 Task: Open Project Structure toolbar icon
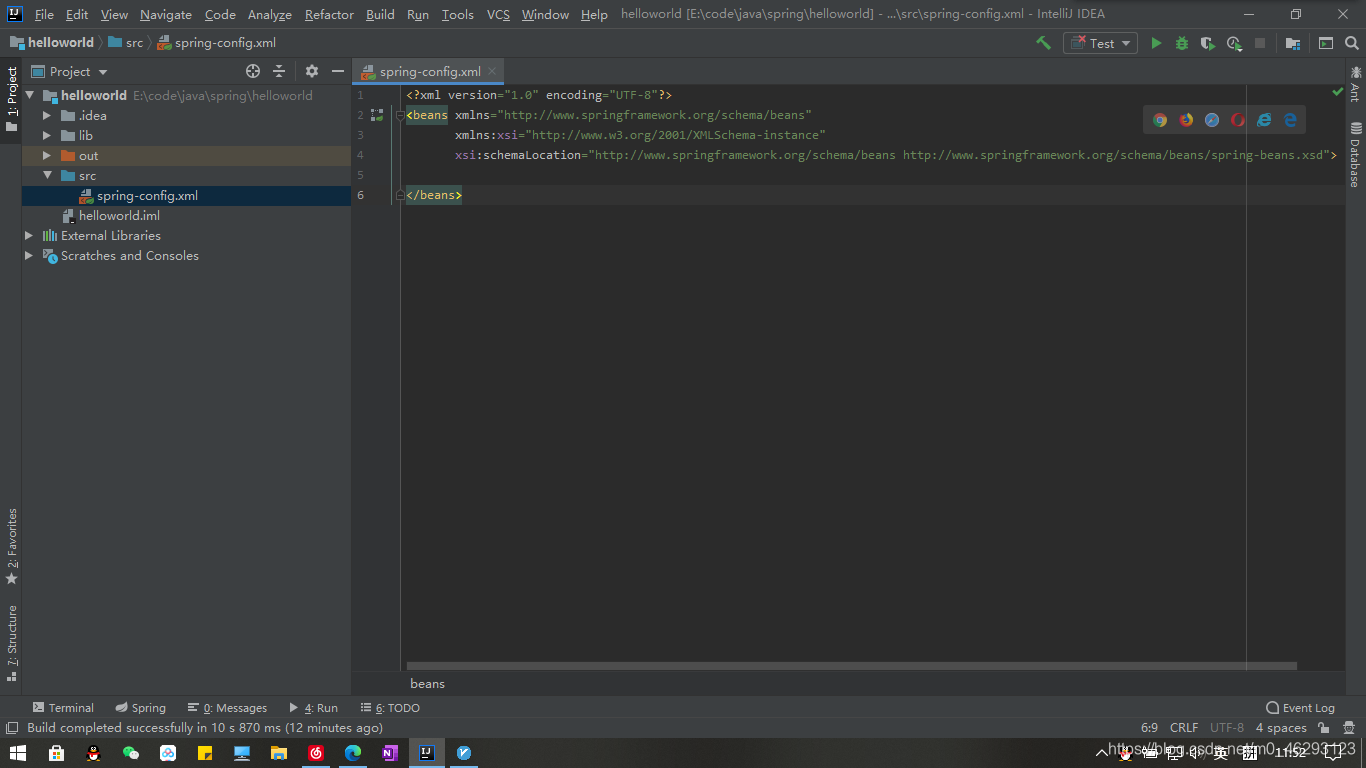pyautogui.click(x=1293, y=43)
